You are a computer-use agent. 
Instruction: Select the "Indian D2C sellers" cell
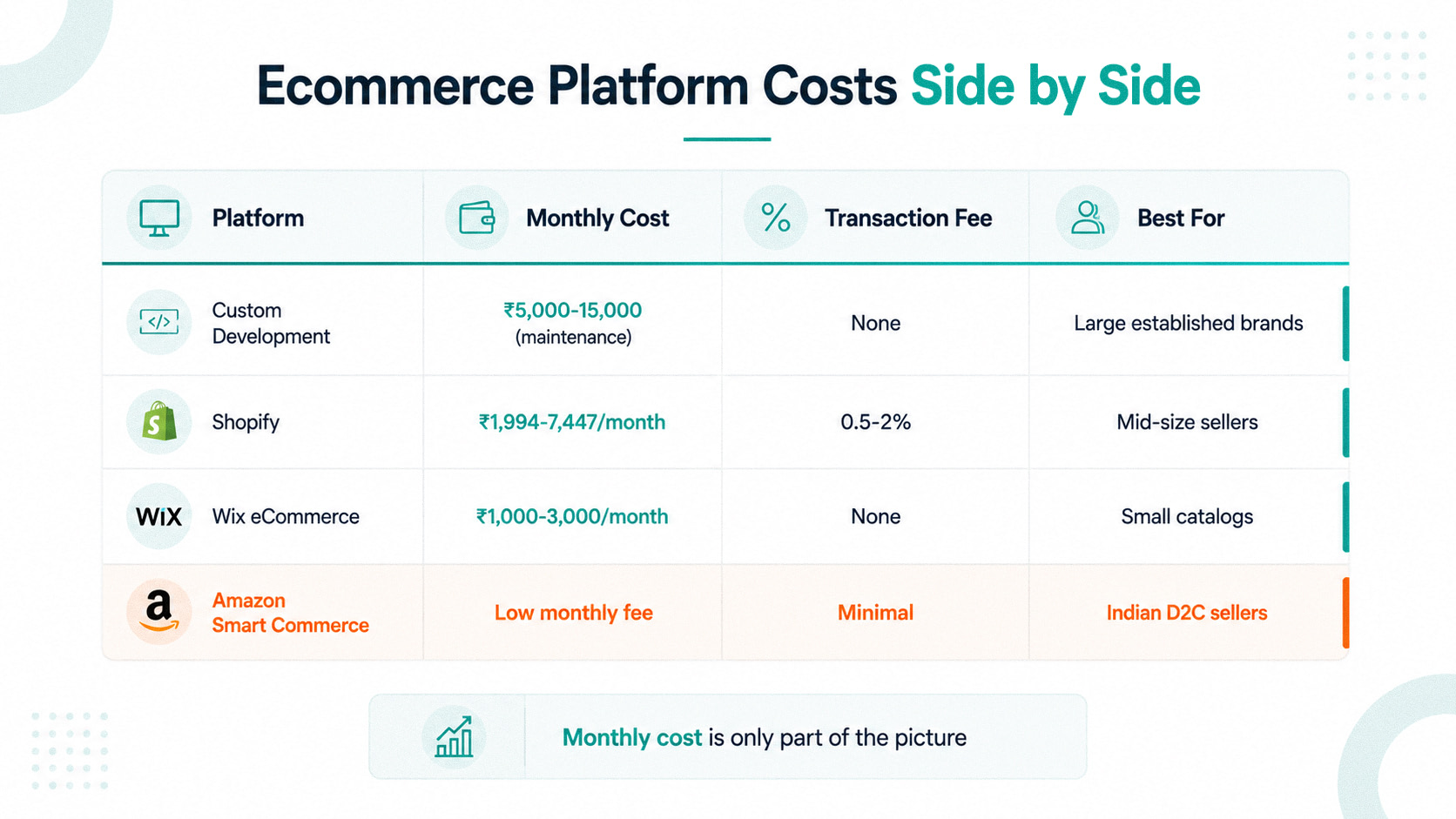[1187, 613]
